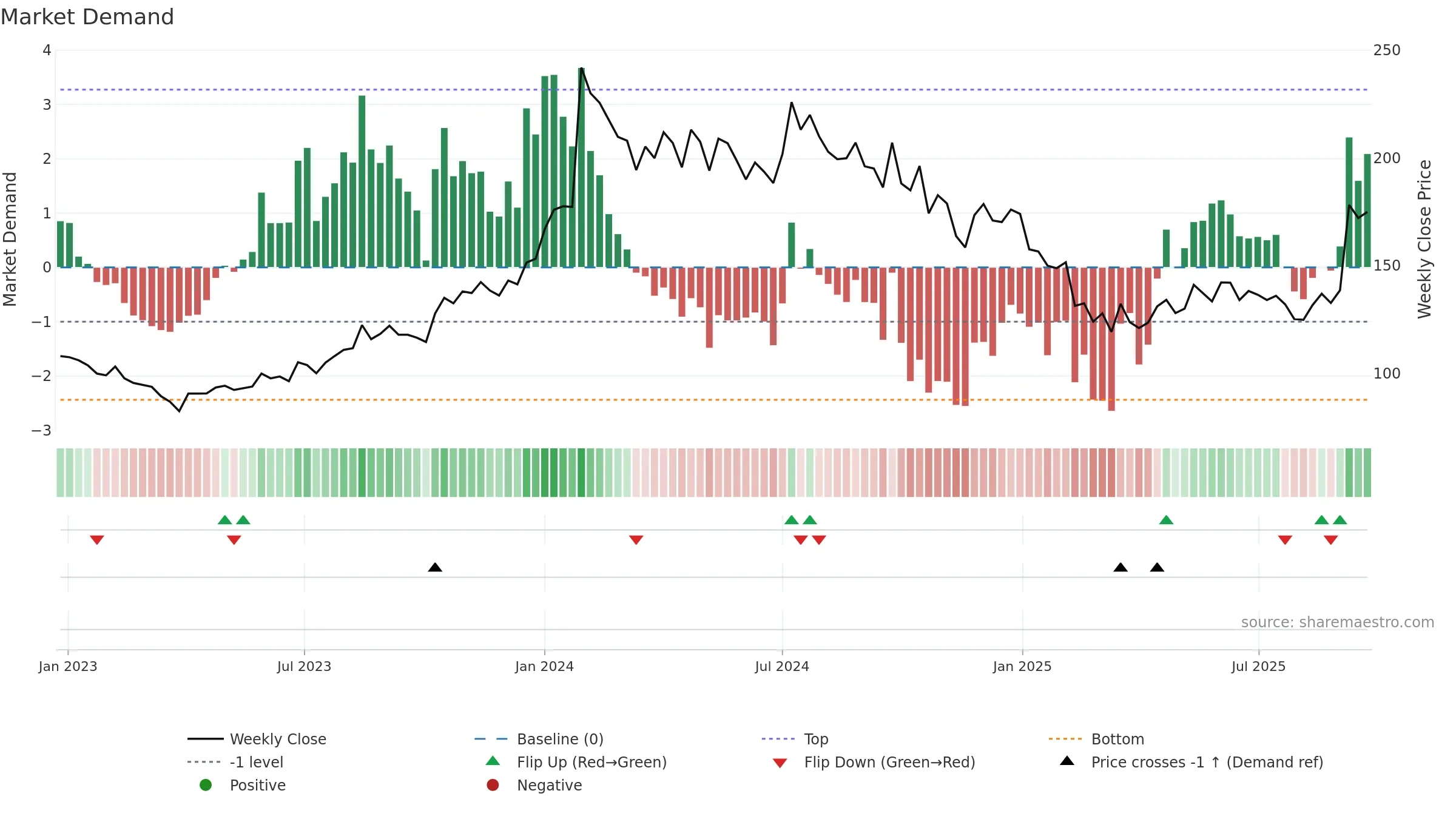Click the Negative legend red circle
The width and height of the screenshot is (1456, 819).
point(493,785)
